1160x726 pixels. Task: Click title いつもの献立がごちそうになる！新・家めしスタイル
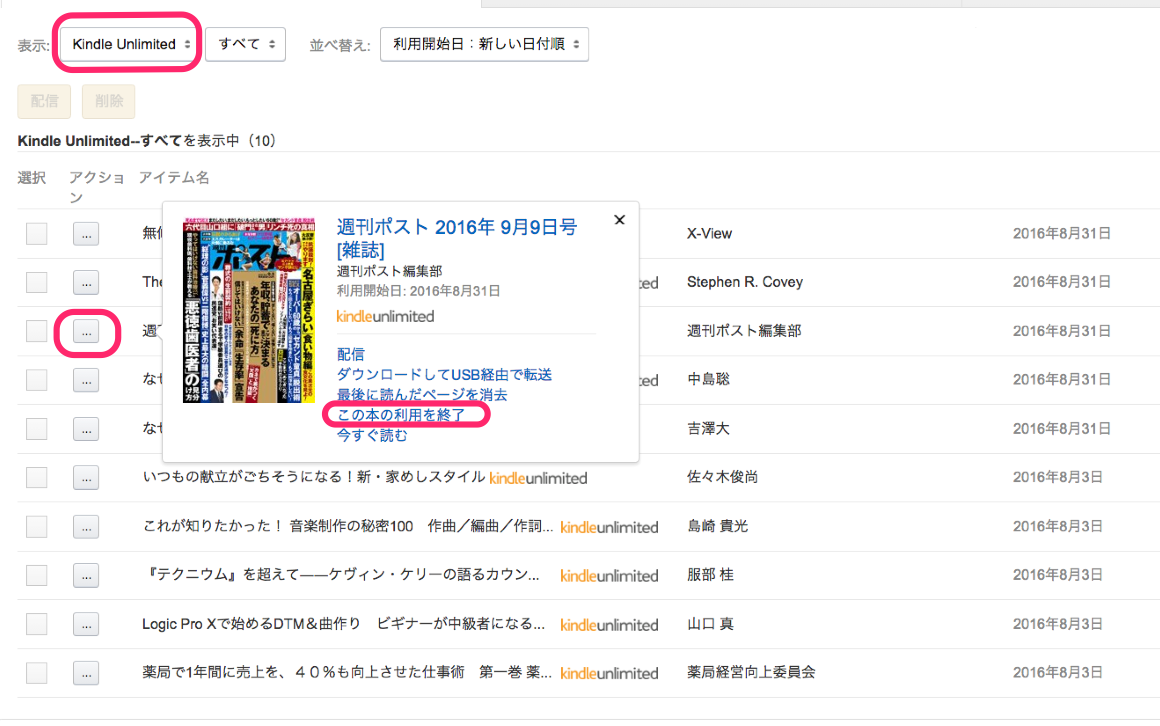pos(314,477)
